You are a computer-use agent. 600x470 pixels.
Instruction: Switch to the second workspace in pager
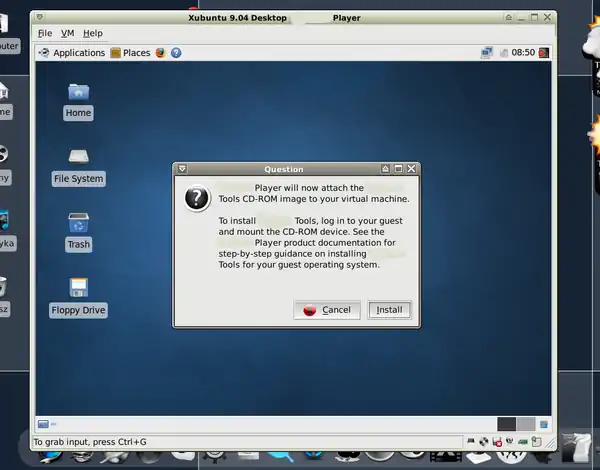[x=526, y=424]
